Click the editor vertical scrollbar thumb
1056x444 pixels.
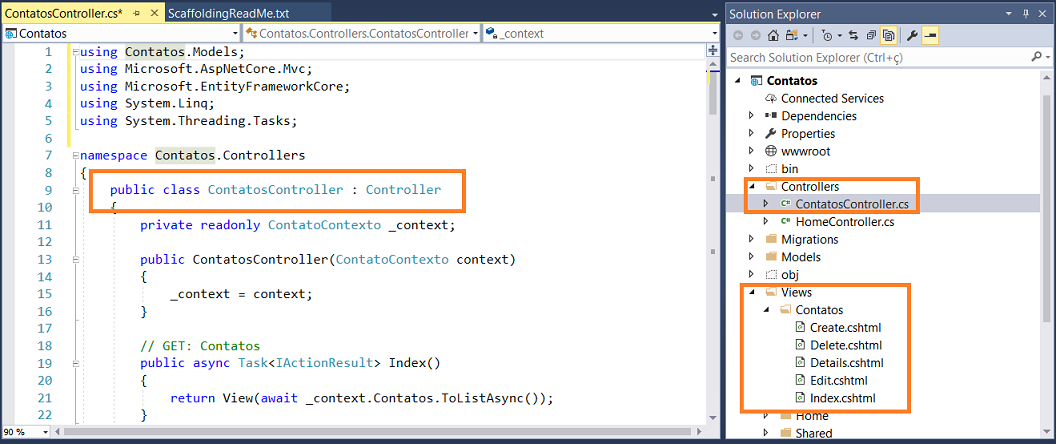pos(713,91)
